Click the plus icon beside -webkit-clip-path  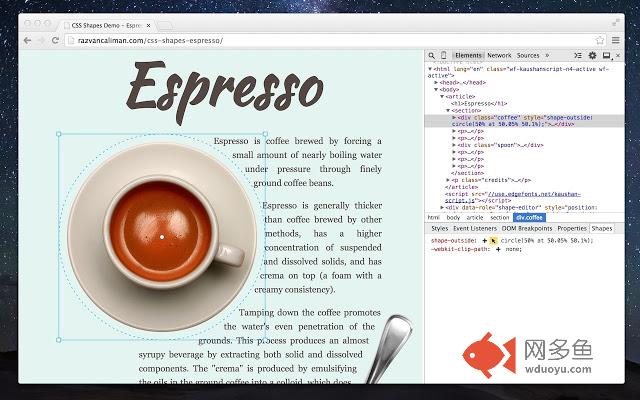[x=498, y=249]
